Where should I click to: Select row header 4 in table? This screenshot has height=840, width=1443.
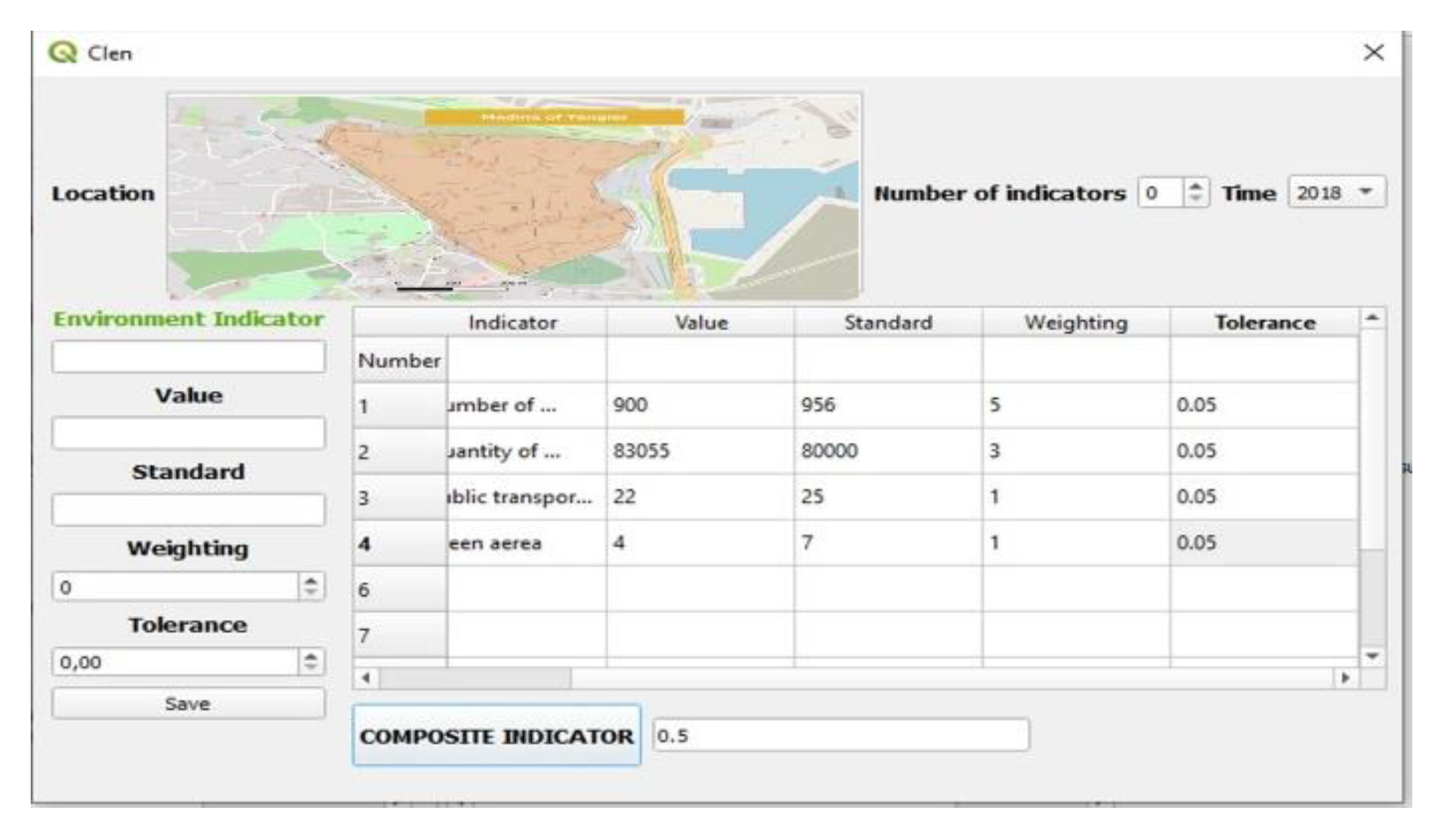(400, 543)
